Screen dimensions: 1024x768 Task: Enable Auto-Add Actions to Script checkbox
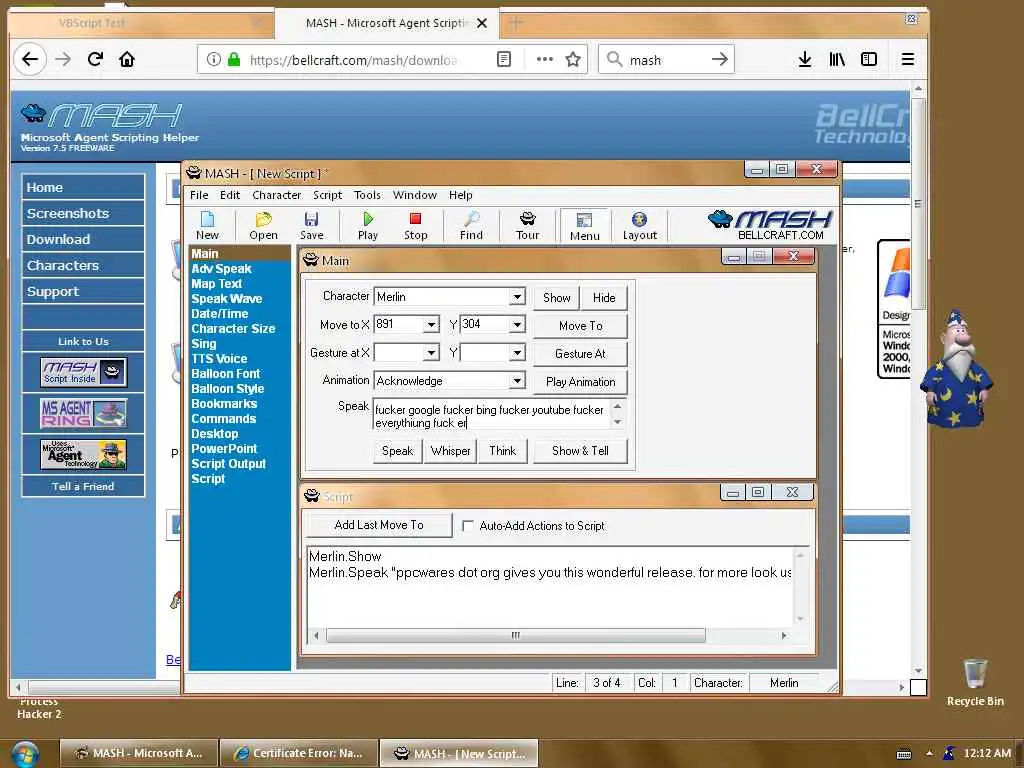tap(468, 526)
